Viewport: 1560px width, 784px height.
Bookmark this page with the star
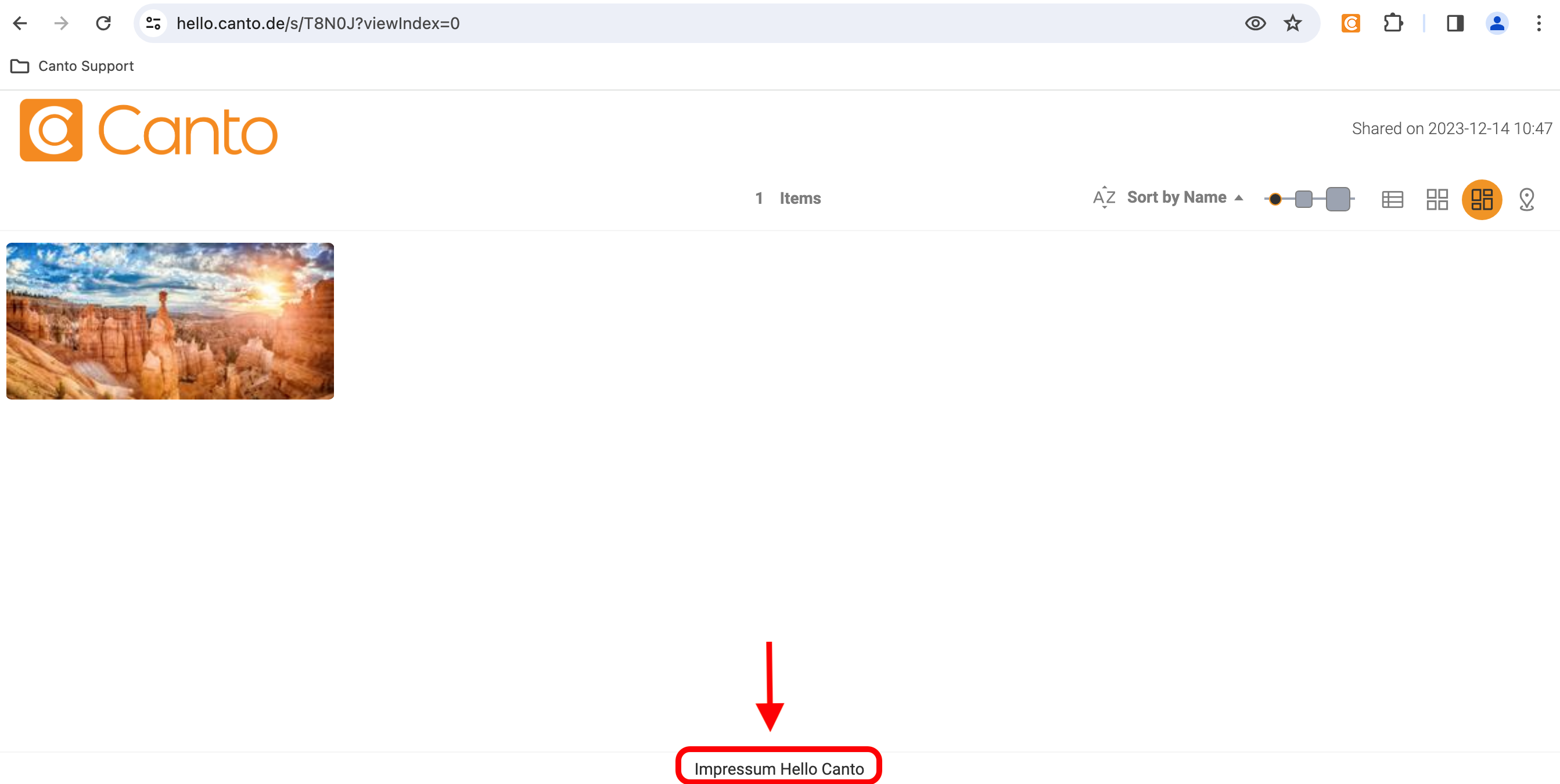1293,23
